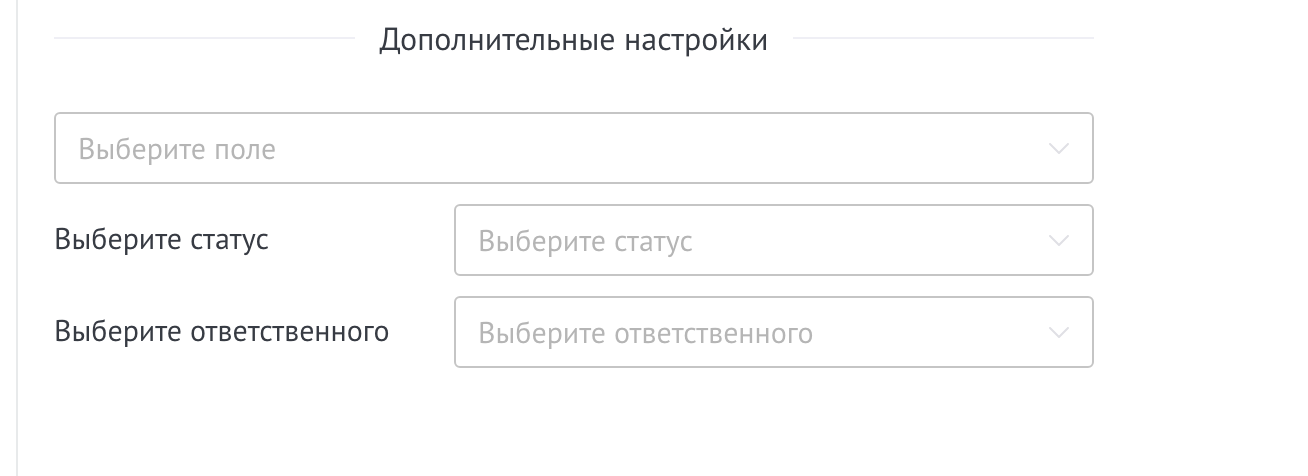The image size is (1308, 476).
Task: Click the "Выберите ответственного" label on the left
Action: 222,331
